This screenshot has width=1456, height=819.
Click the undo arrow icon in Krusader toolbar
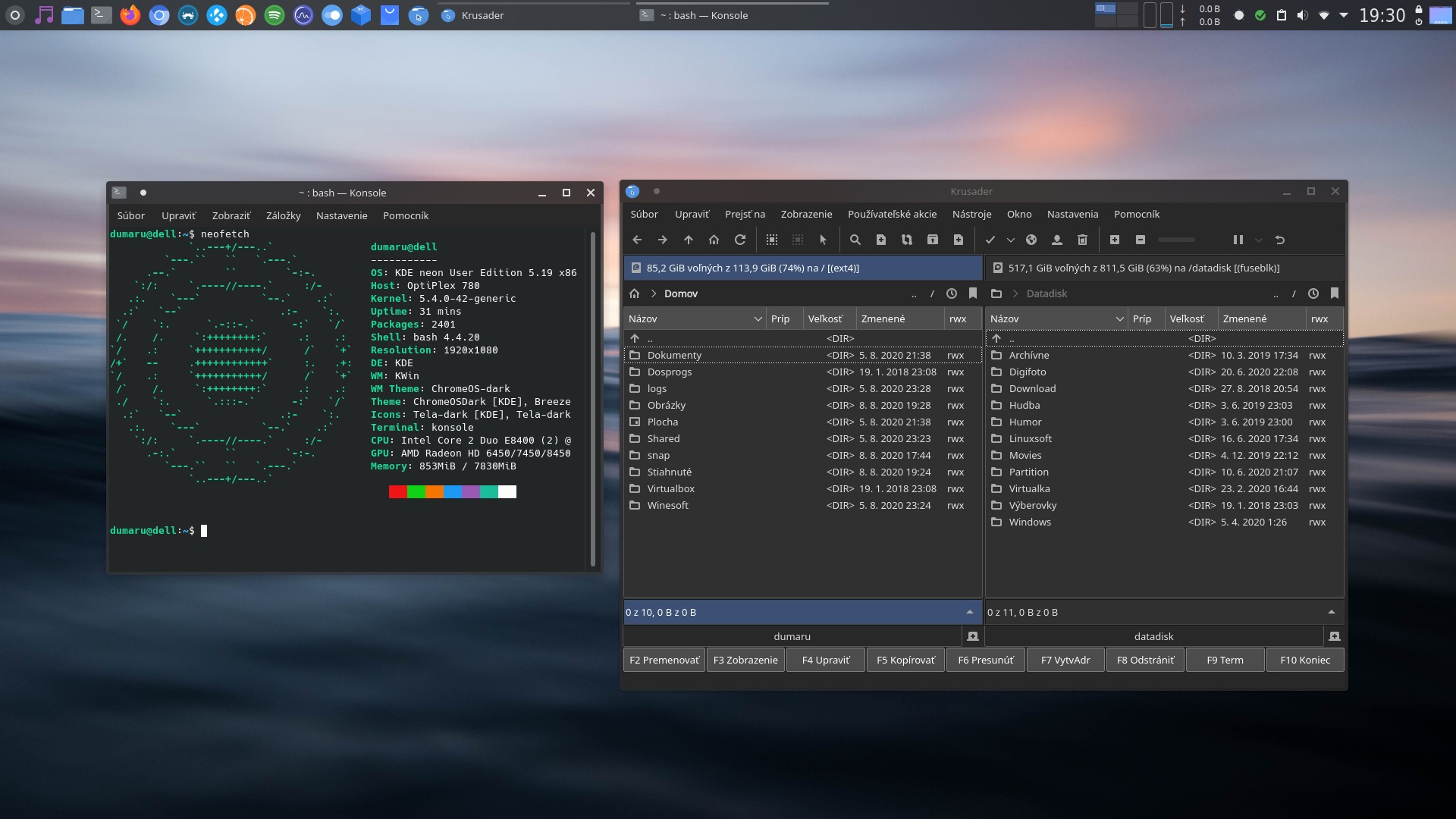click(1280, 240)
